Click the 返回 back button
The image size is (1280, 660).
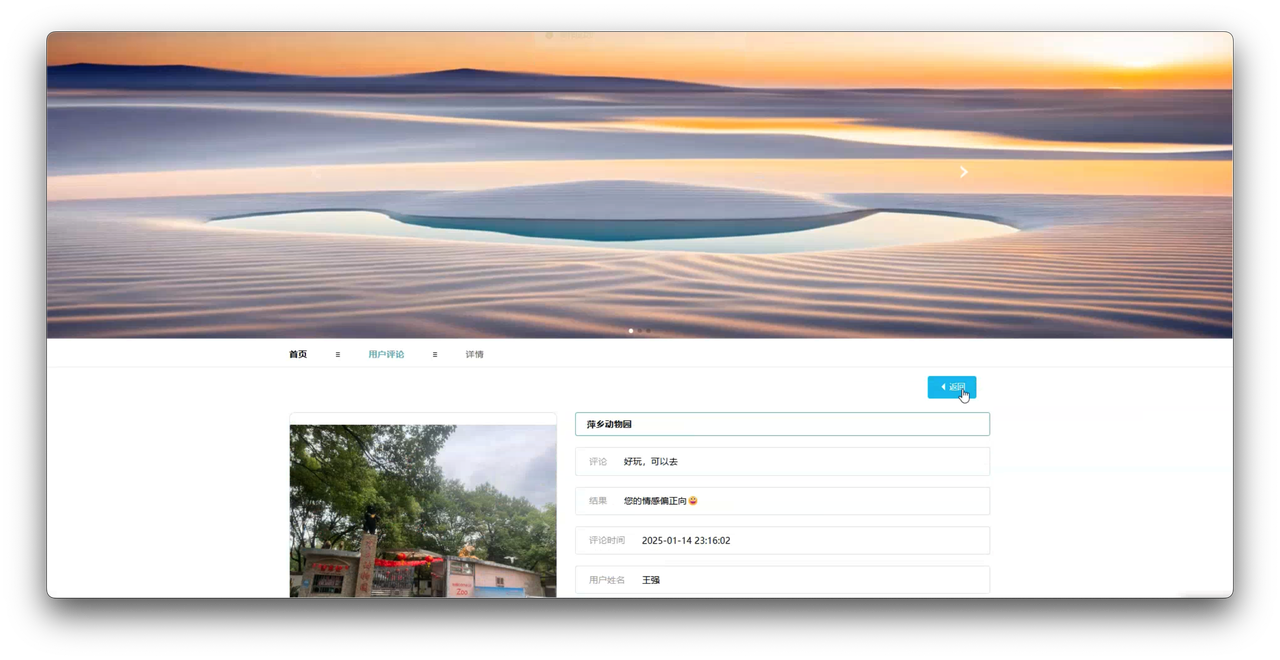click(952, 387)
